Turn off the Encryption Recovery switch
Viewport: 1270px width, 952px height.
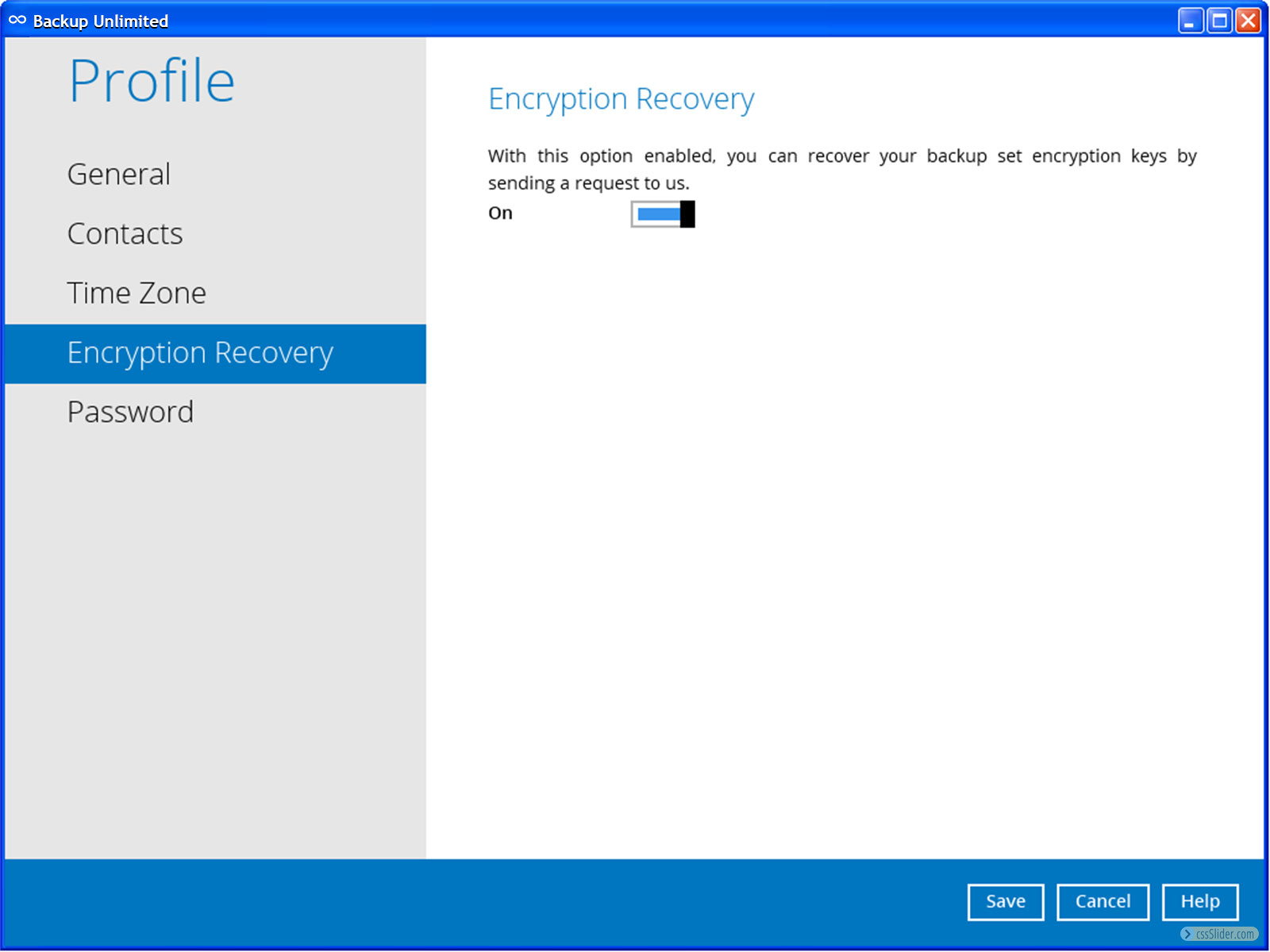click(663, 214)
